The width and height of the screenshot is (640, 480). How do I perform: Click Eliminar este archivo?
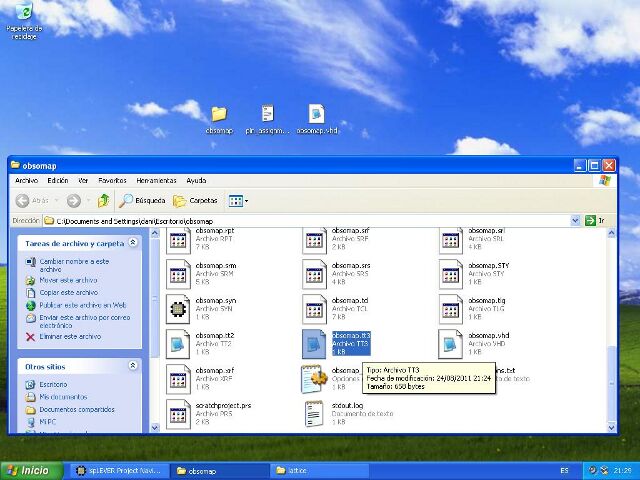63,337
